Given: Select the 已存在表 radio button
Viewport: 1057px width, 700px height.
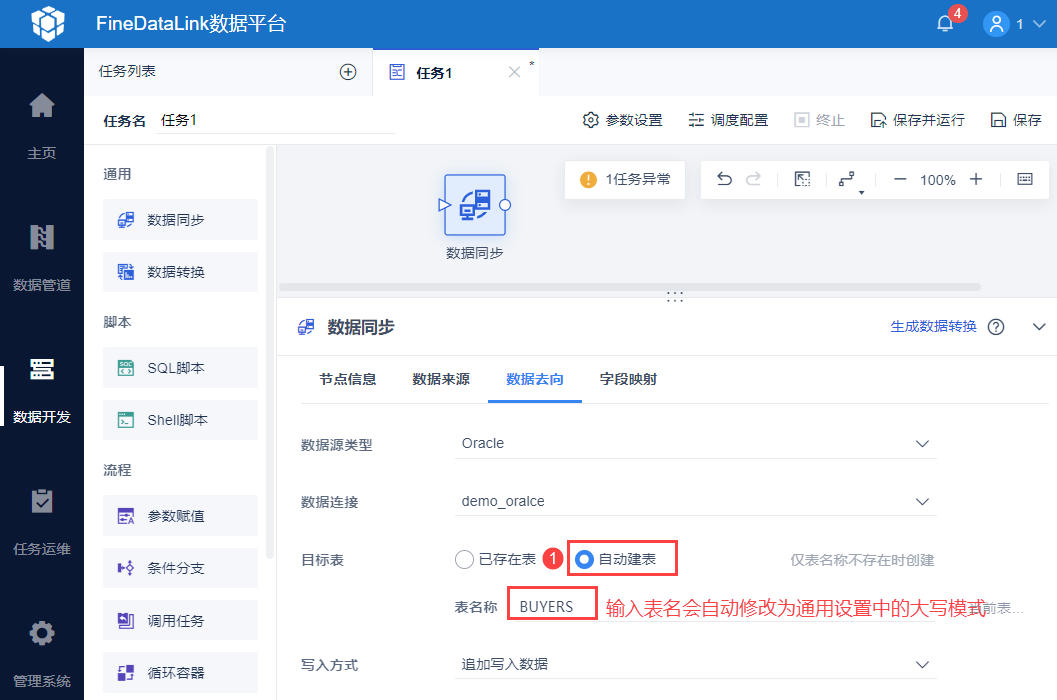Looking at the screenshot, I should 464,559.
